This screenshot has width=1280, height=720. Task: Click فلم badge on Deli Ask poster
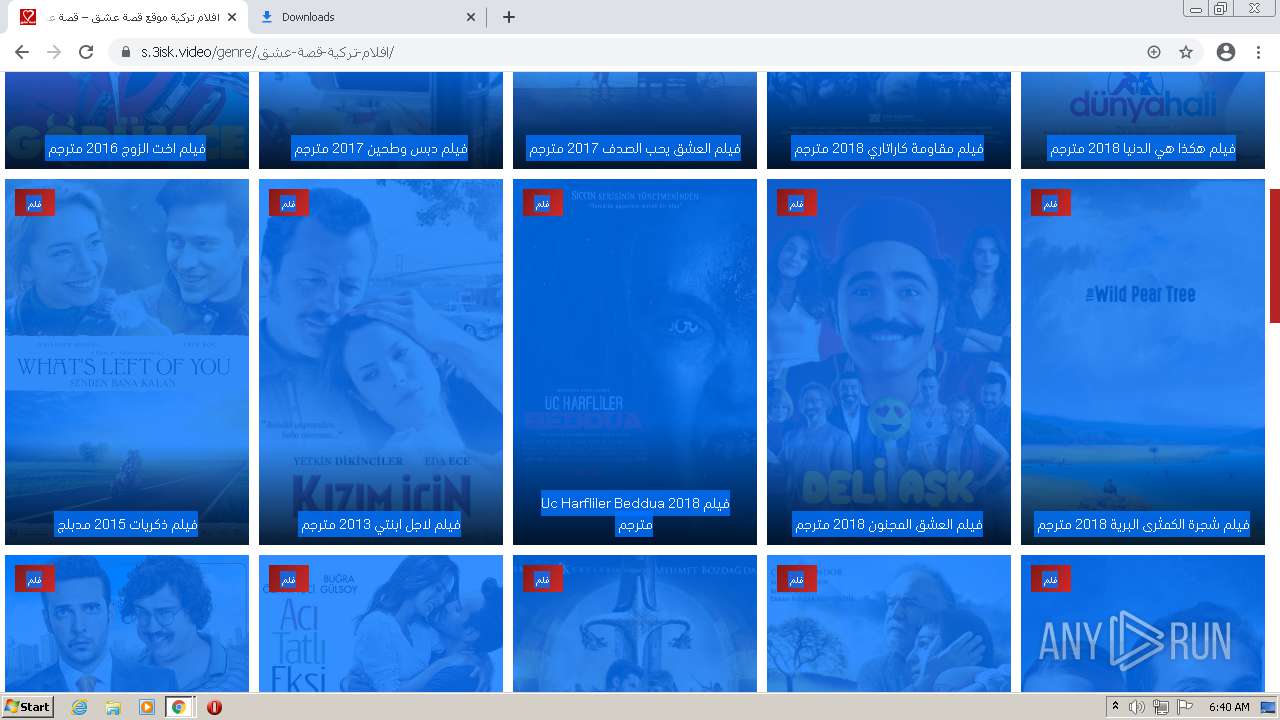point(796,203)
